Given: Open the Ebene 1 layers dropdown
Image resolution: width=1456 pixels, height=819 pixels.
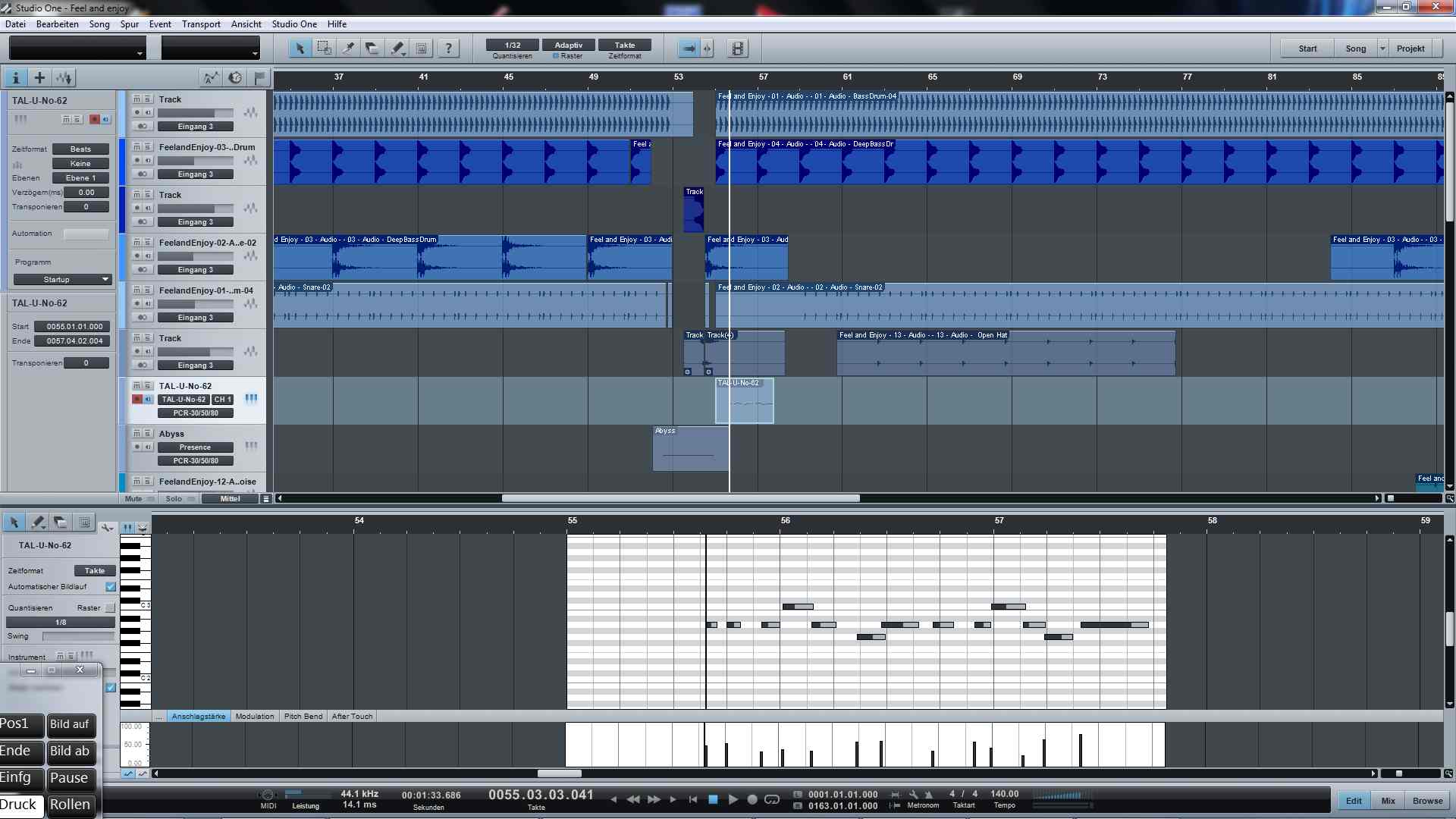Looking at the screenshot, I should tap(80, 178).
